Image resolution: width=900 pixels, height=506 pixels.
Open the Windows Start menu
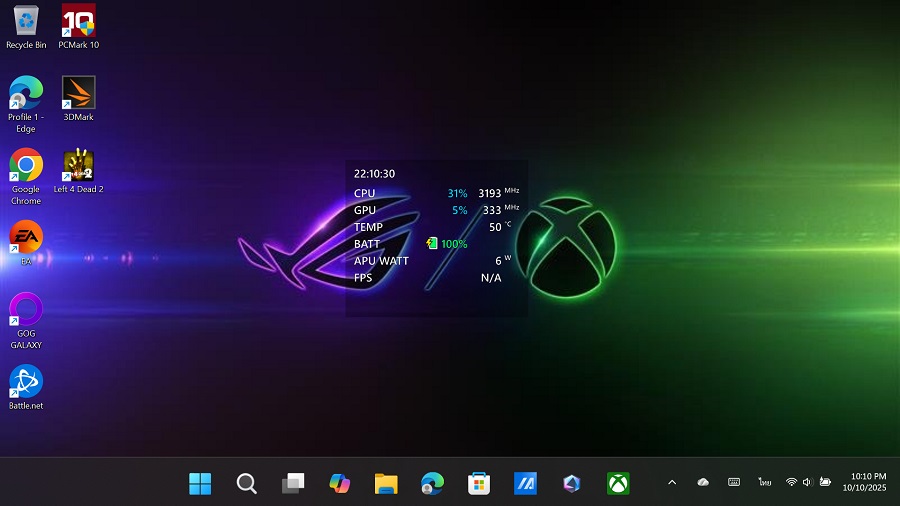pos(200,484)
